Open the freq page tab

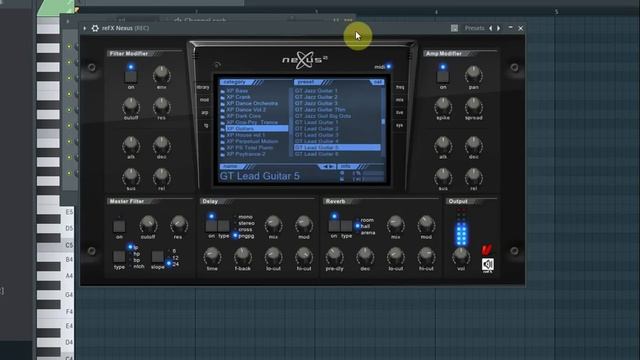(400, 87)
